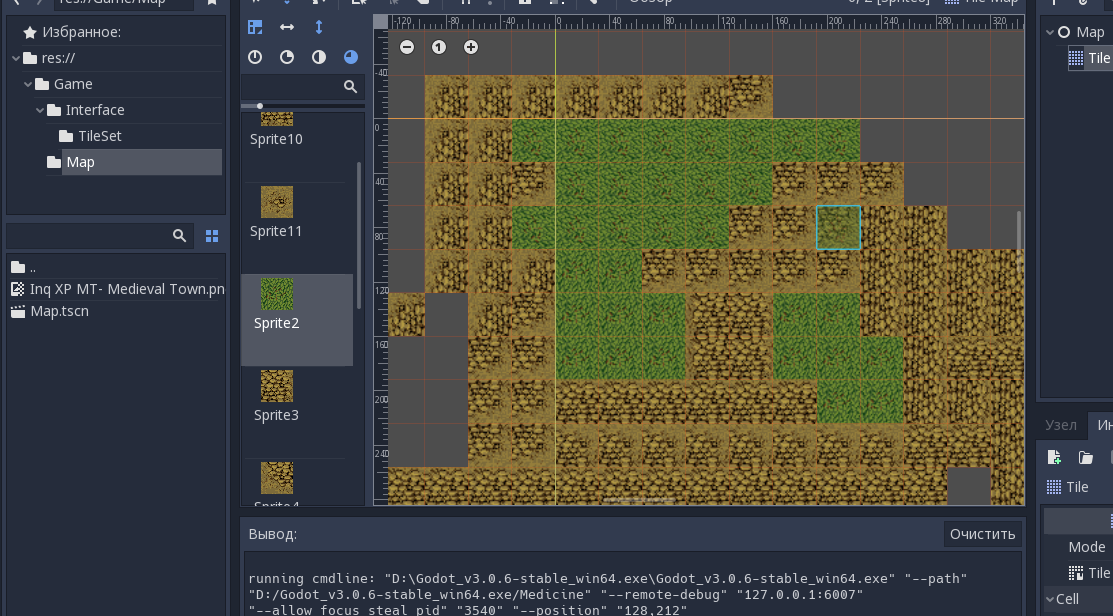Image resolution: width=1113 pixels, height=616 pixels.
Task: Set tile rotation to 270 degrees
Action: click(351, 57)
